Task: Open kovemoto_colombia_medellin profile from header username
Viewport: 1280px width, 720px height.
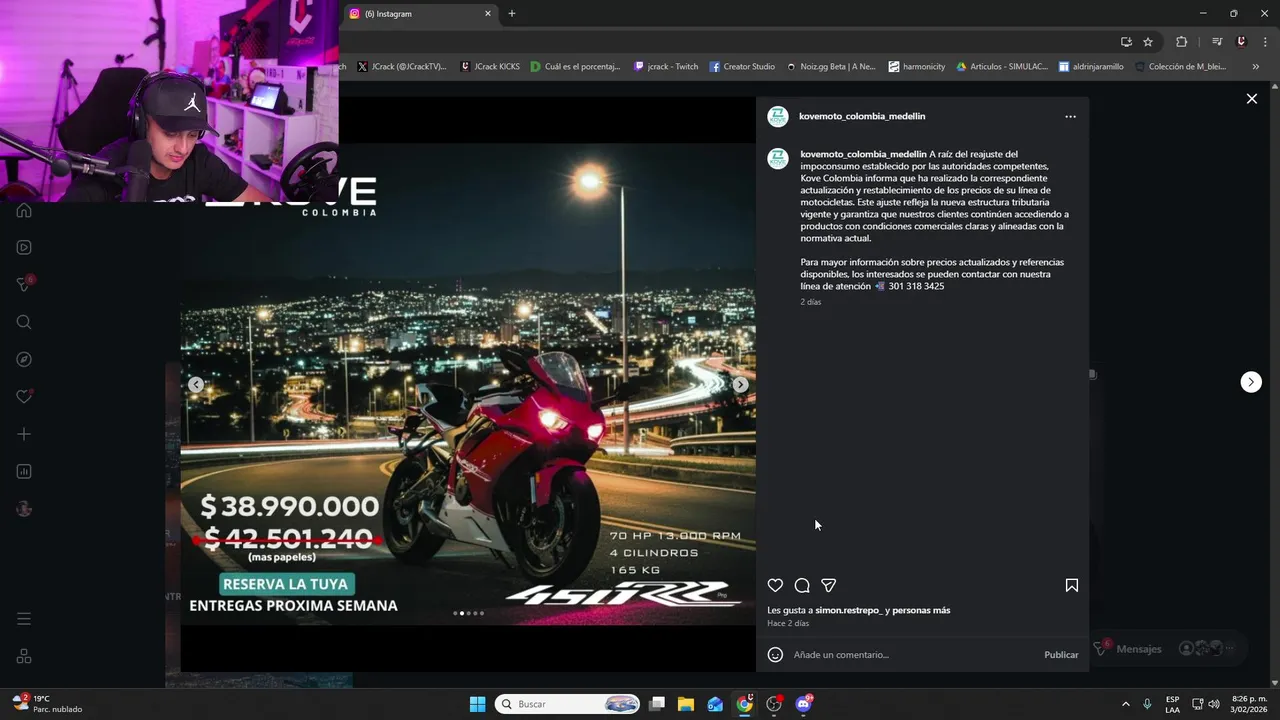Action: click(862, 117)
